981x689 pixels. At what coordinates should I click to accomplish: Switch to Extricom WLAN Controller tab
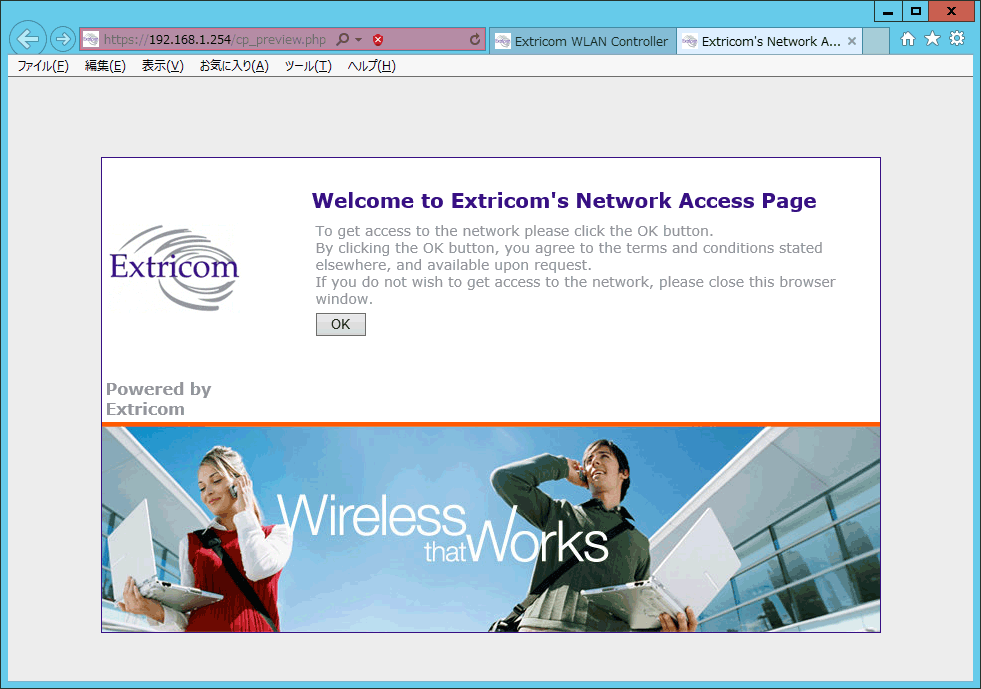coord(582,41)
